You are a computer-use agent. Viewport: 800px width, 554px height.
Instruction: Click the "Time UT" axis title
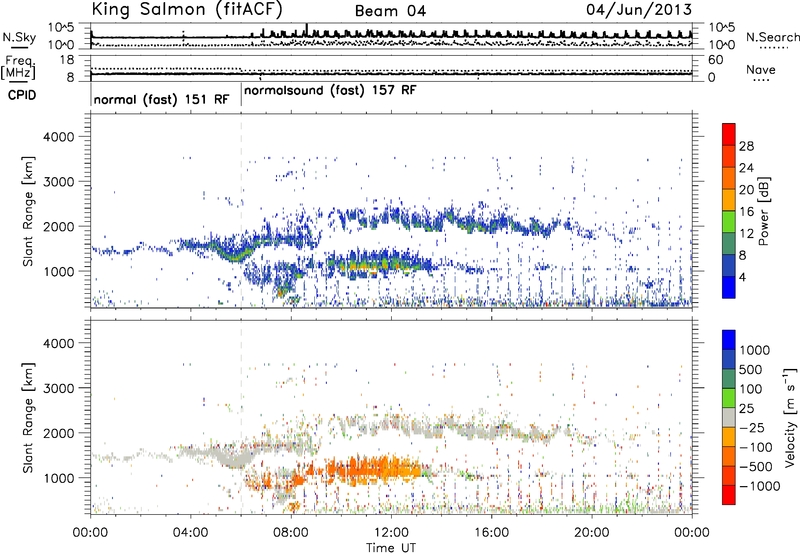391,548
